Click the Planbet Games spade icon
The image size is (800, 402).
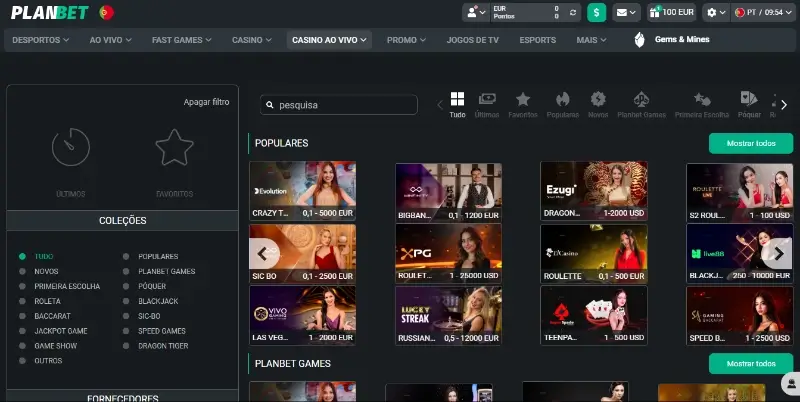click(x=641, y=104)
